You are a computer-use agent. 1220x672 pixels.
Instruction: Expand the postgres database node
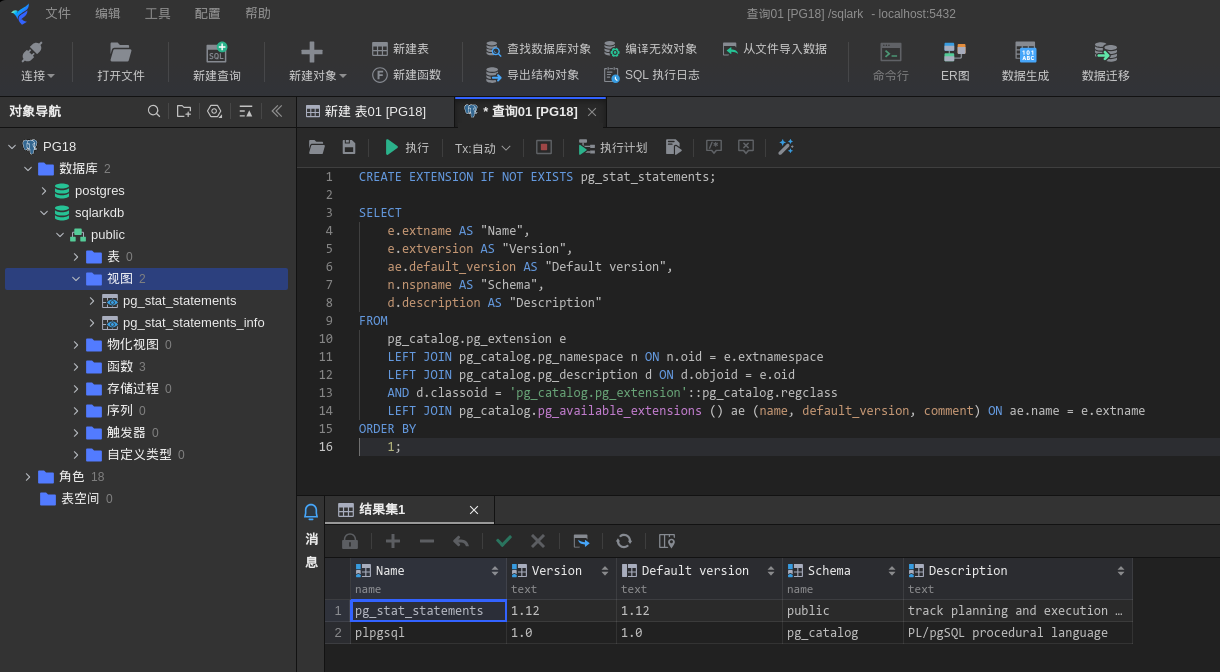(44, 191)
